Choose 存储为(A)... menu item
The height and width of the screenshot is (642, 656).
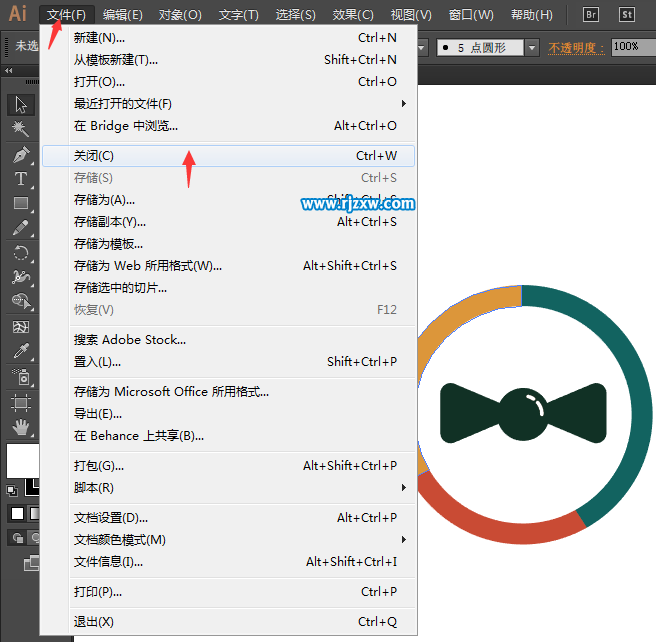[x=228, y=200]
